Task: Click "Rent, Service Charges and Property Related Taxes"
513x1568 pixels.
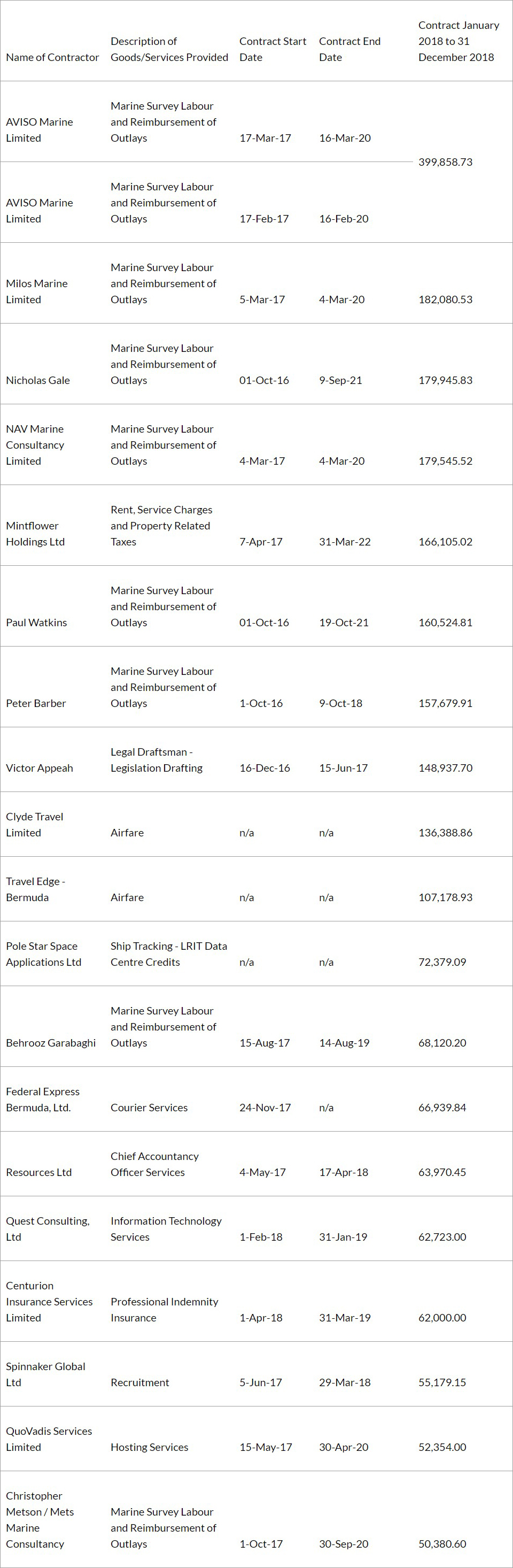Action: click(161, 526)
